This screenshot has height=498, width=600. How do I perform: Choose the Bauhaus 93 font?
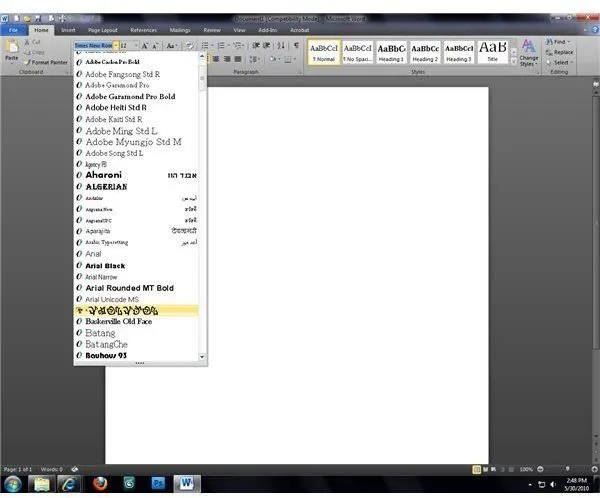(x=136, y=355)
